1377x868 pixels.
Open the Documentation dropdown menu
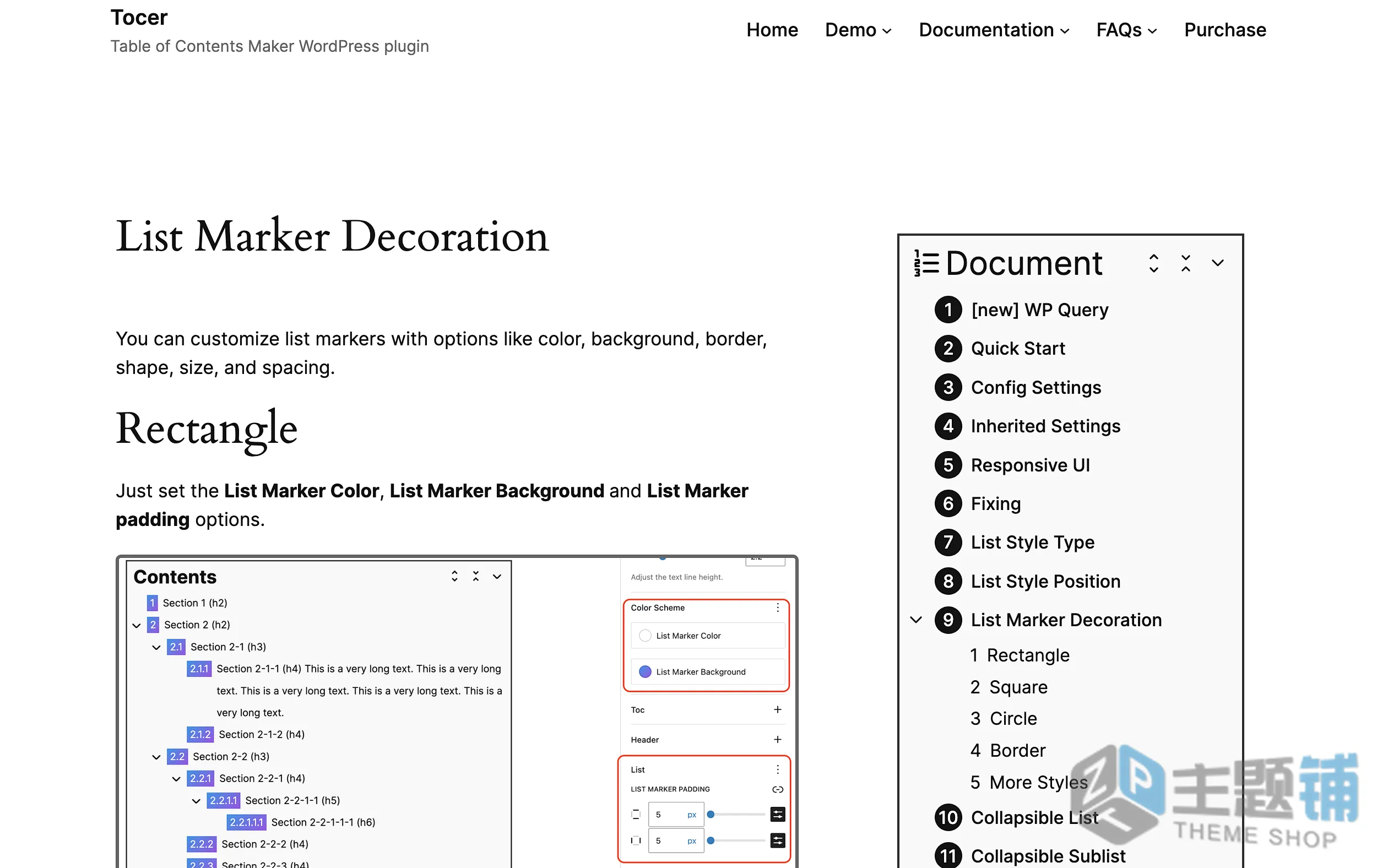994,30
